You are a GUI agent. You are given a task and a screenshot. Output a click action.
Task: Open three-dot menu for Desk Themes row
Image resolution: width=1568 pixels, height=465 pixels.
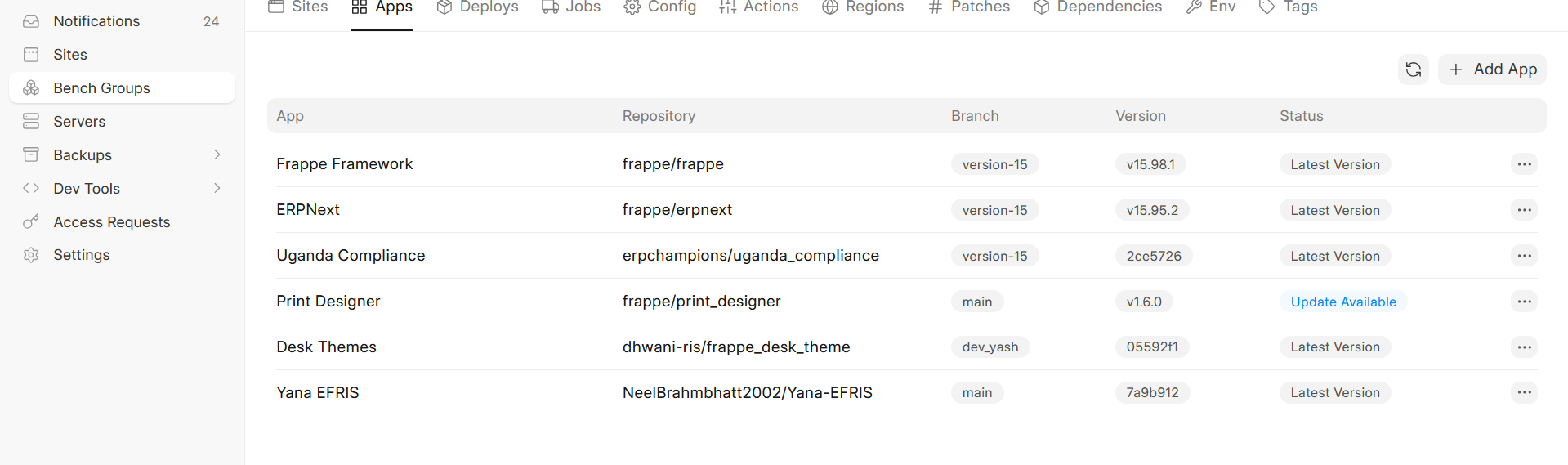(x=1524, y=347)
